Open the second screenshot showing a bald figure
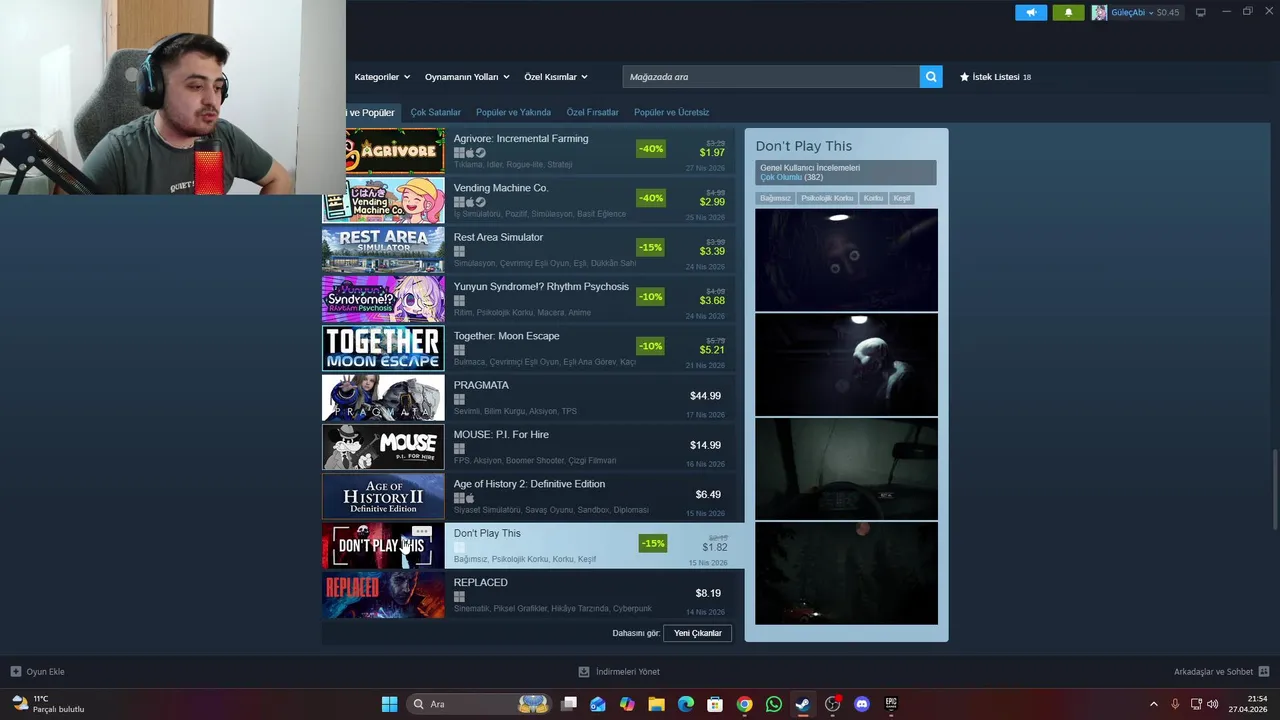The height and width of the screenshot is (720, 1280). (x=846, y=364)
